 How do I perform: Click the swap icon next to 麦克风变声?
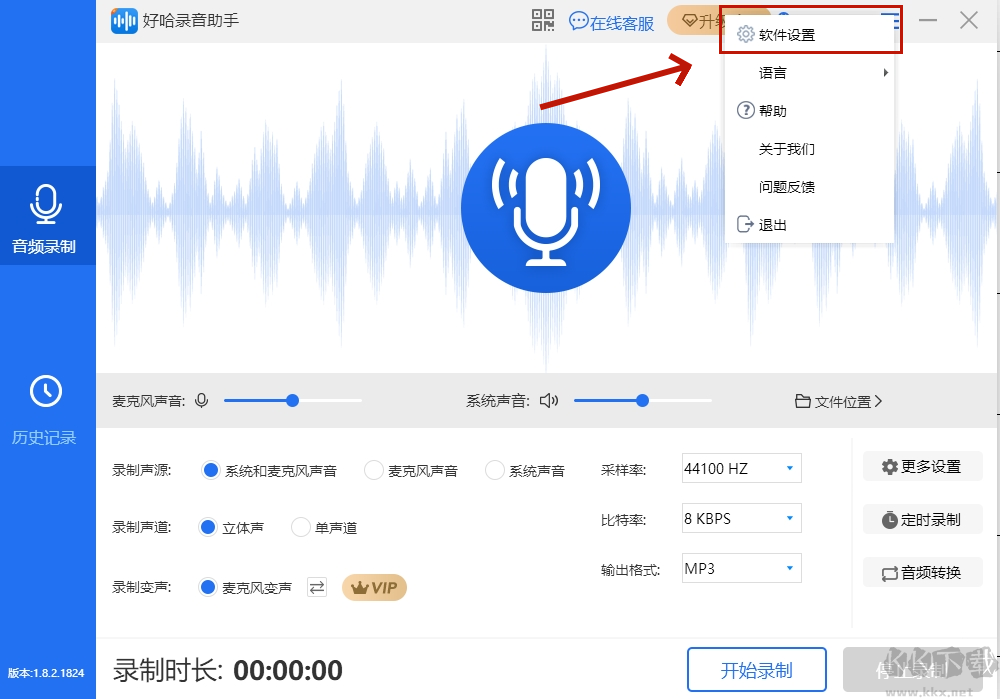click(317, 587)
